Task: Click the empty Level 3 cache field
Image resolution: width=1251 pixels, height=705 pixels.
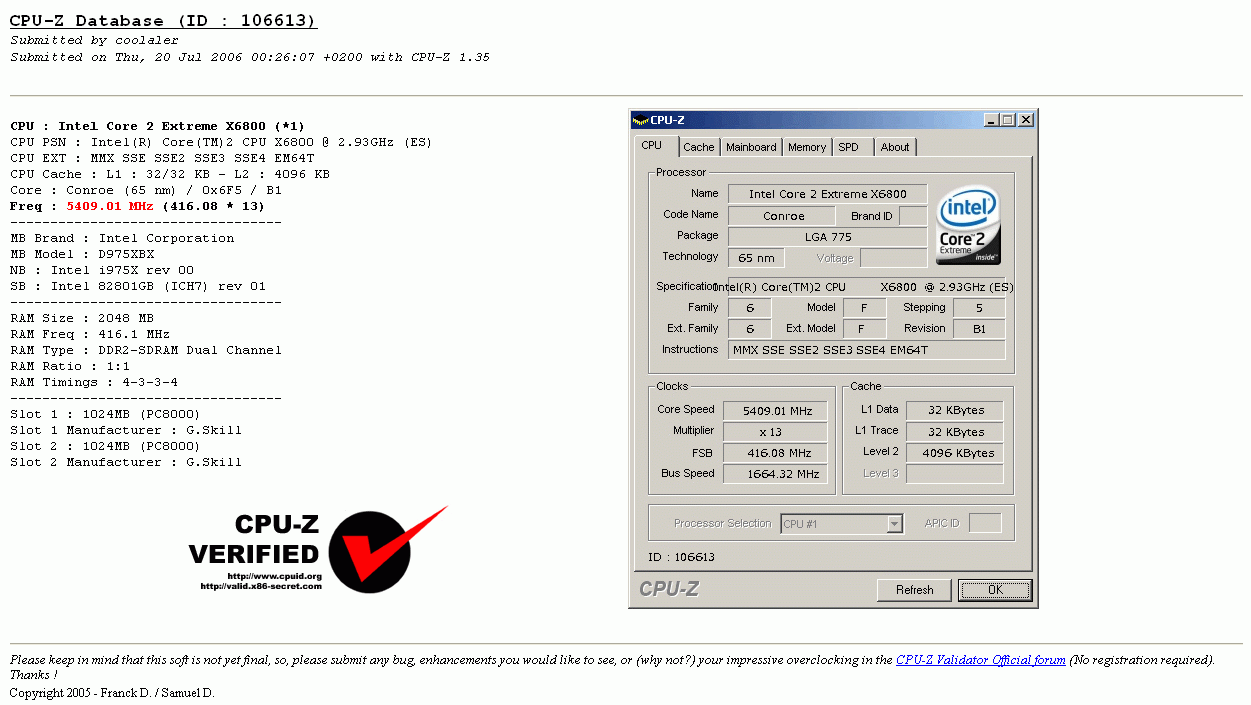Action: 954,474
